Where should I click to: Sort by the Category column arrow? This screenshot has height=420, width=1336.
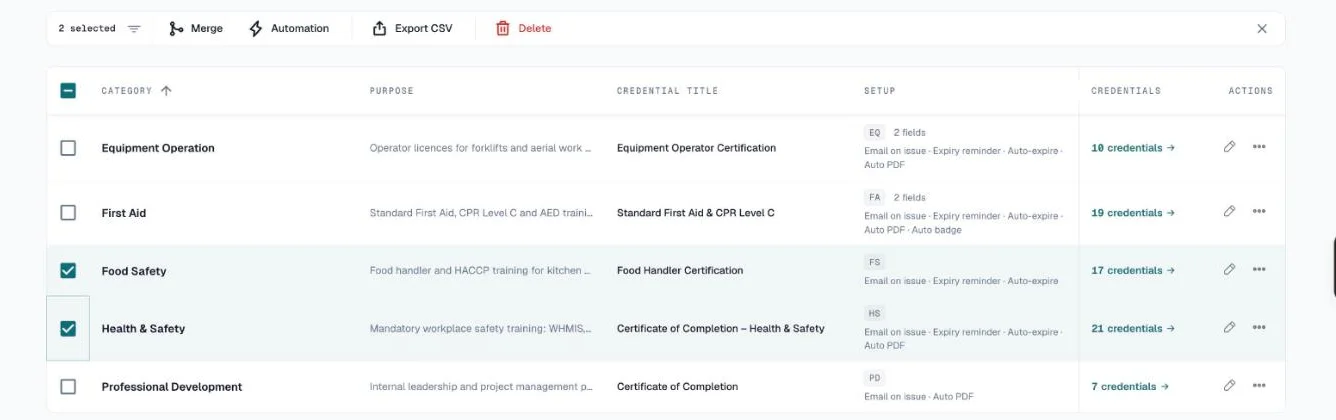[x=166, y=90]
